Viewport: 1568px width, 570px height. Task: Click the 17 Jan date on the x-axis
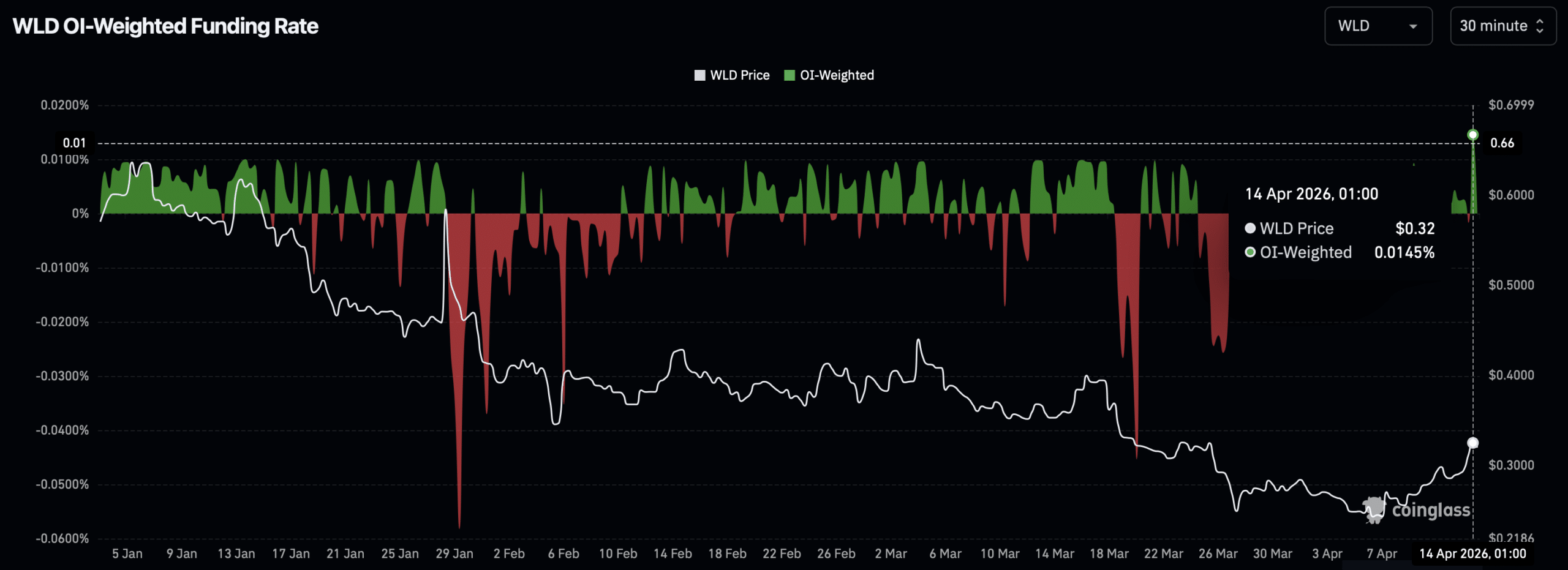pyautogui.click(x=291, y=554)
